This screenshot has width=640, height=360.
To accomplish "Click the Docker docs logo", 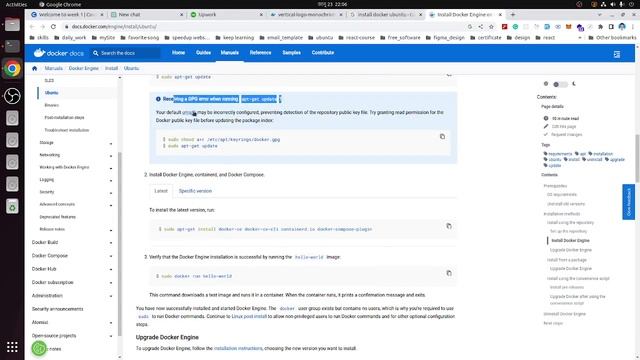I will 58,53.
